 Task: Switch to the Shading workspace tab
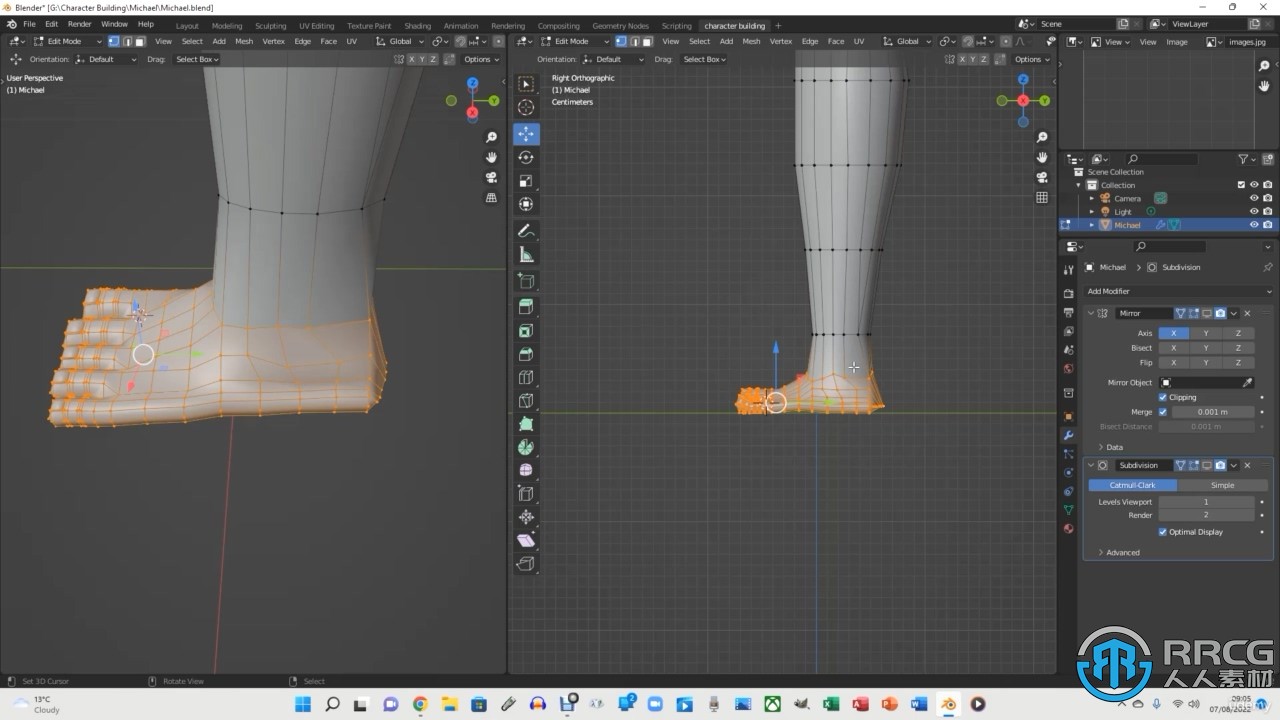point(417,25)
